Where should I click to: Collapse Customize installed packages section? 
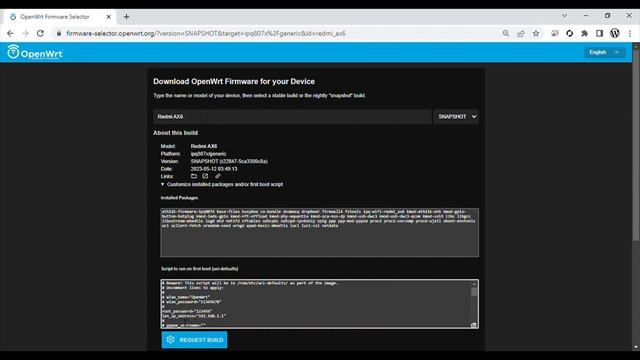coord(222,184)
